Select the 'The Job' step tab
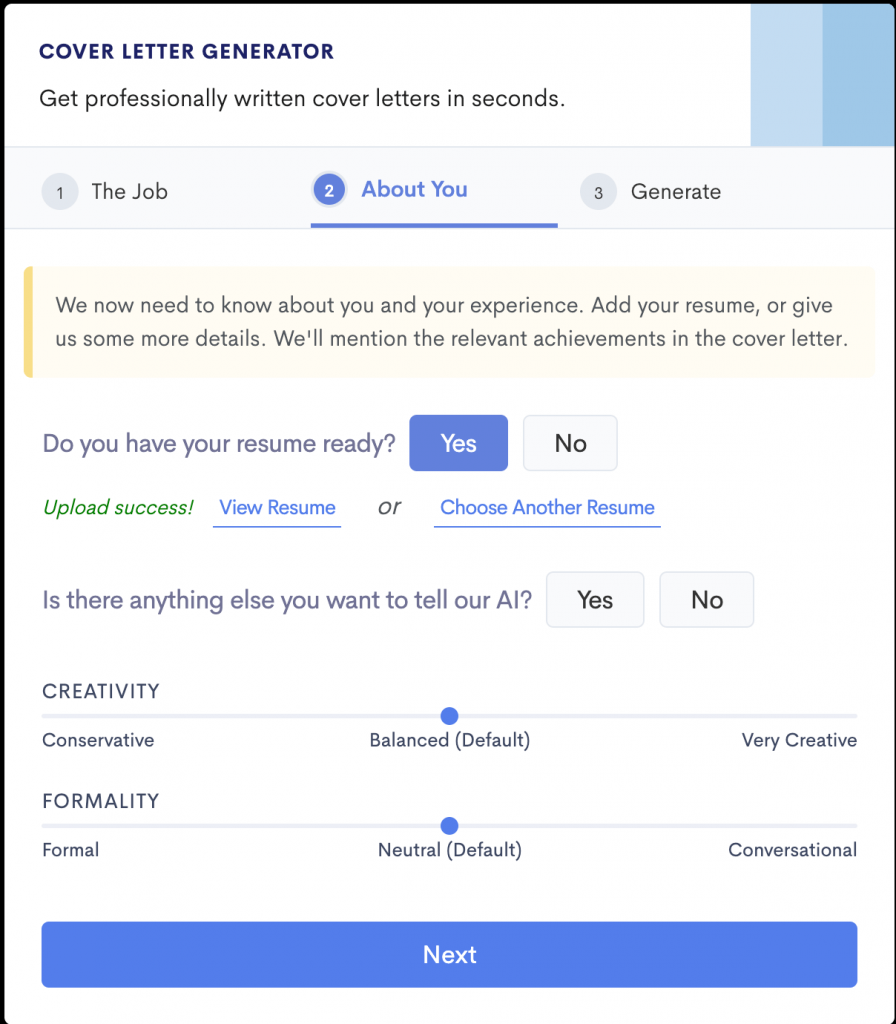896x1024 pixels. (128, 191)
